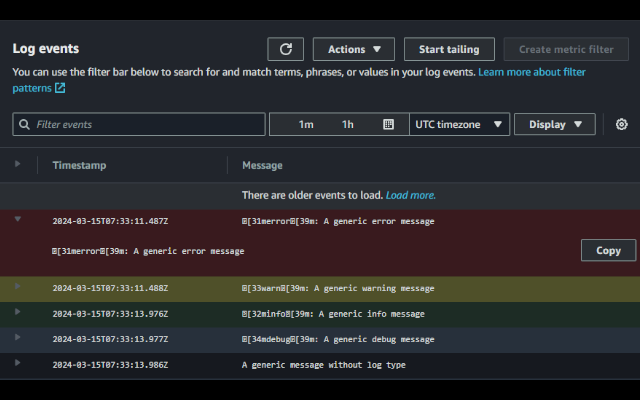Collapse the expanded error message row
The width and height of the screenshot is (640, 400).
coord(18,219)
